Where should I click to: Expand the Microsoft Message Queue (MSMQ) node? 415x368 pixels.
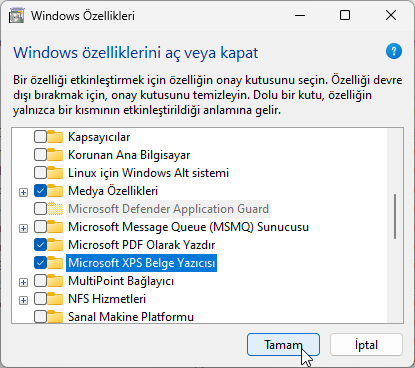[23, 228]
